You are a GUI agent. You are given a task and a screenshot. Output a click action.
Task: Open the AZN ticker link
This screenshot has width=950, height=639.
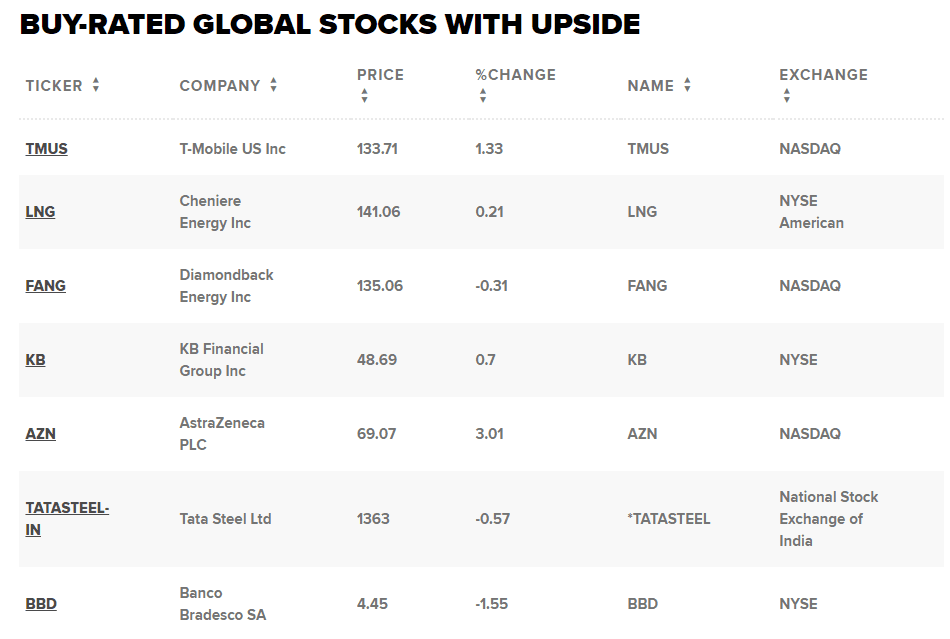[40, 434]
